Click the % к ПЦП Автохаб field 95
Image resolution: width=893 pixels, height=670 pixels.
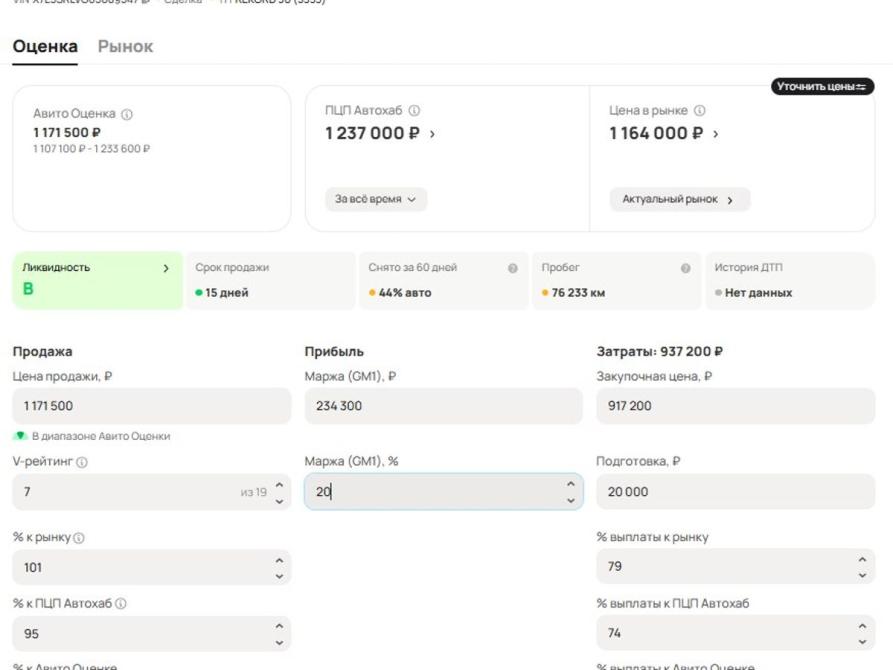151,634
